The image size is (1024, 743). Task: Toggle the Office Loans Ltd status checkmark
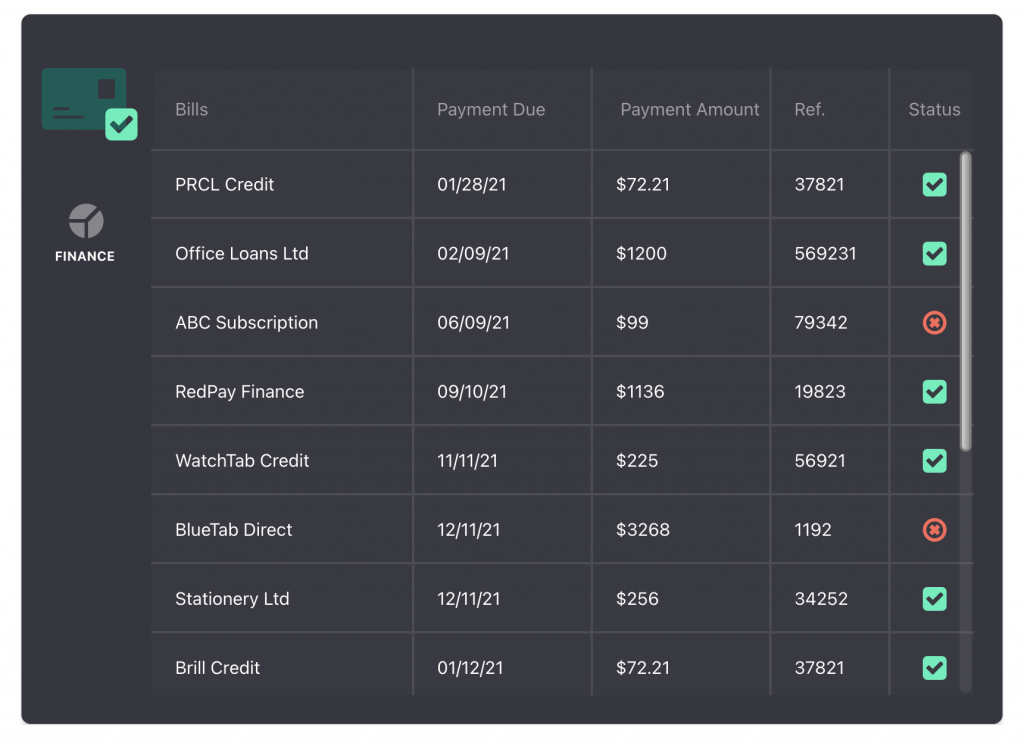pyautogui.click(x=934, y=254)
